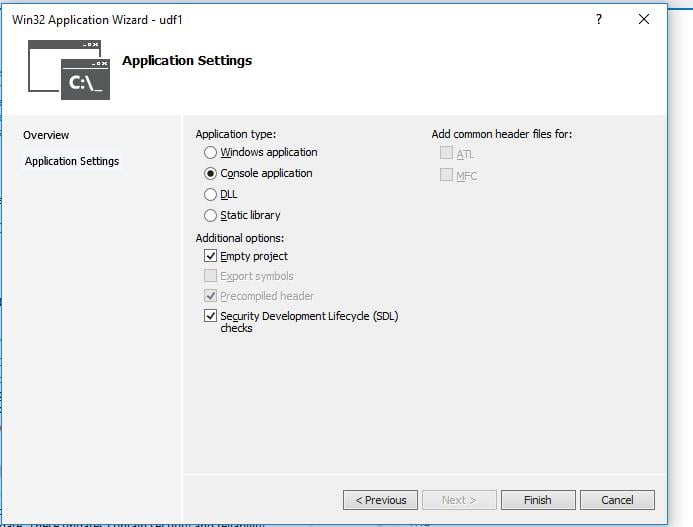The image size is (693, 527).
Task: Go back with the Previous button
Action: [x=380, y=500]
